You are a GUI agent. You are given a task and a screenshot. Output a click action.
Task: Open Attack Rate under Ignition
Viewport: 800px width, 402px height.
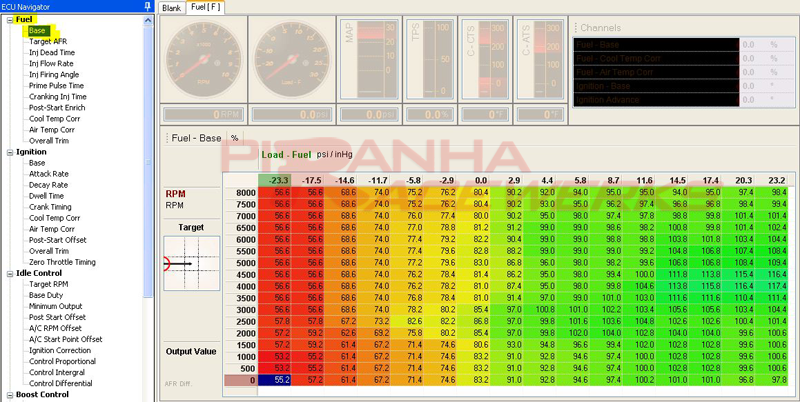click(48, 174)
